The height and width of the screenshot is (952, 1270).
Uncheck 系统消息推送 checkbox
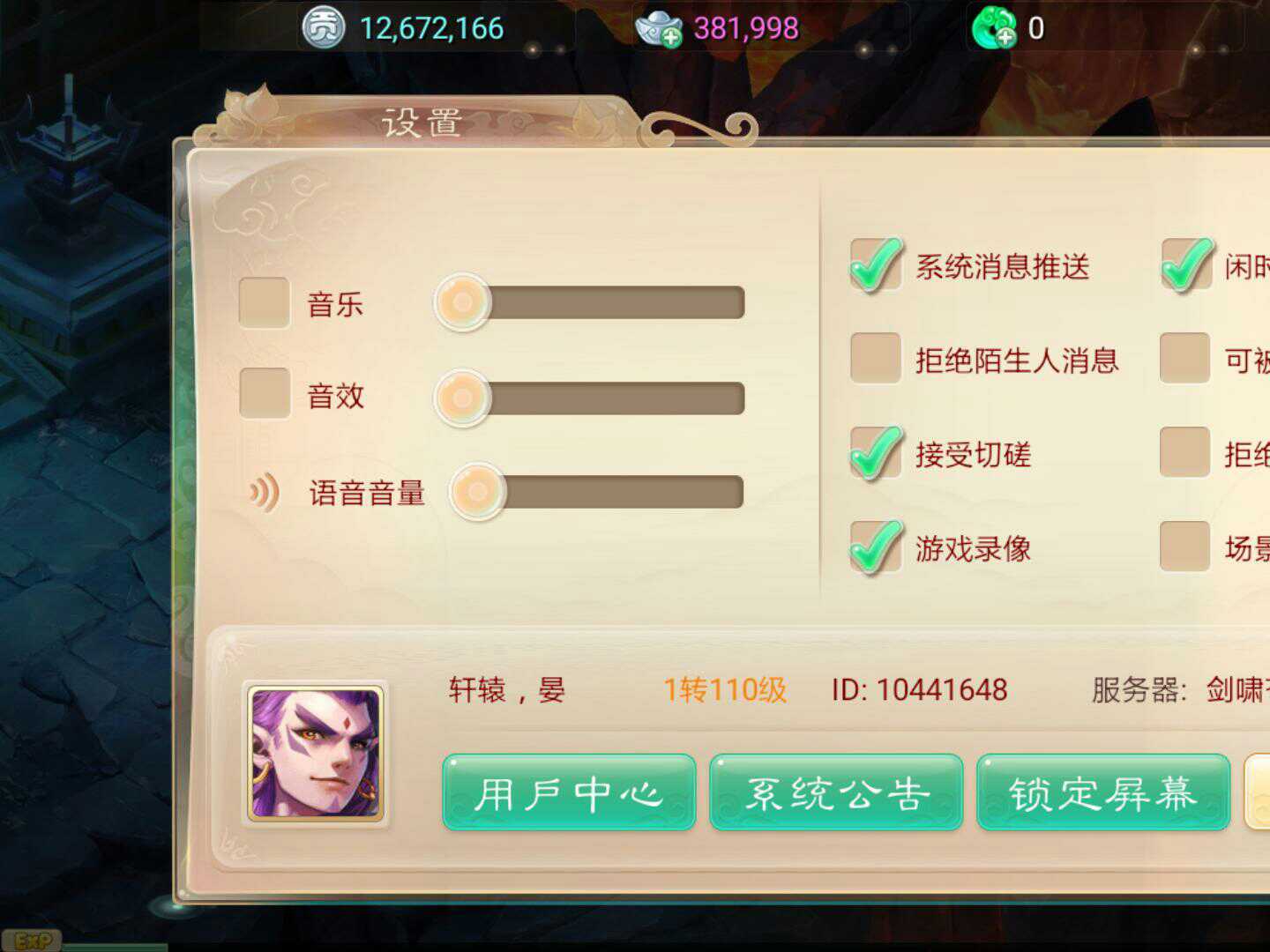(876, 265)
